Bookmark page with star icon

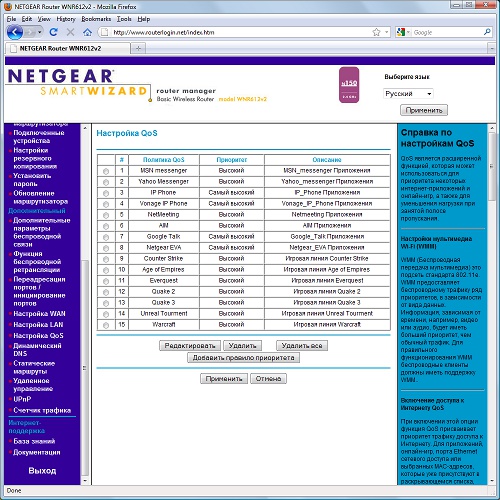[376, 32]
